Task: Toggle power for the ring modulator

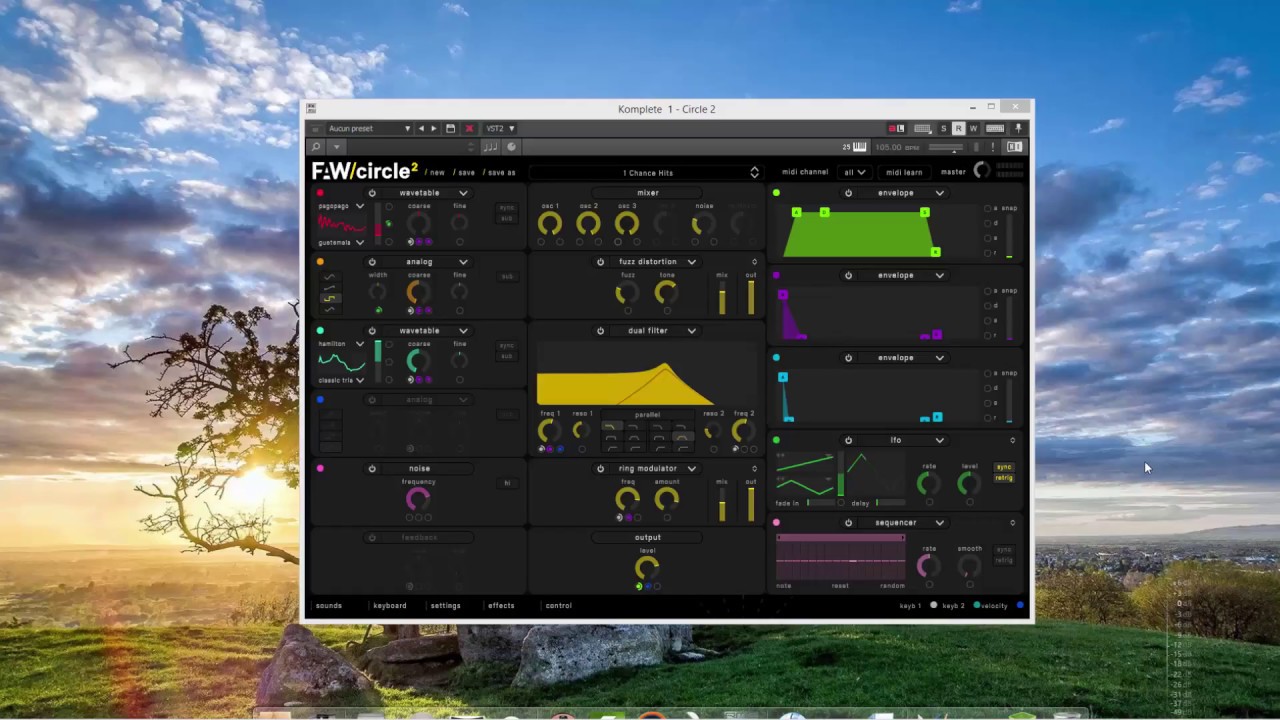Action: [600, 468]
